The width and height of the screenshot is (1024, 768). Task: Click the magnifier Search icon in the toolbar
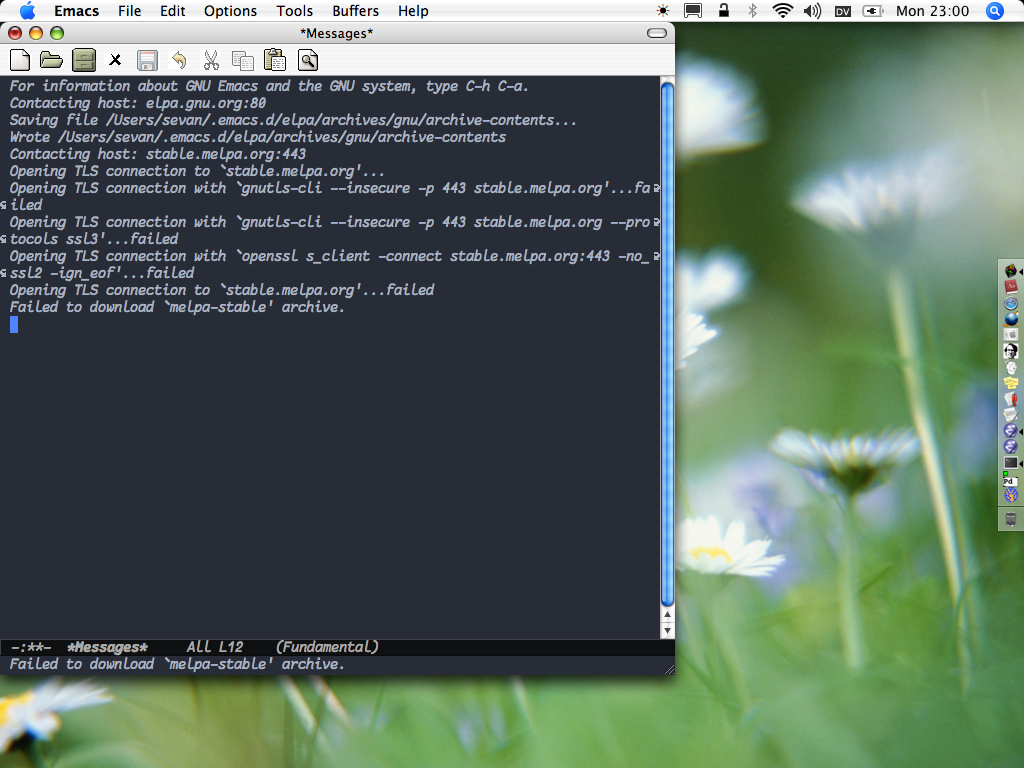pyautogui.click(x=307, y=60)
